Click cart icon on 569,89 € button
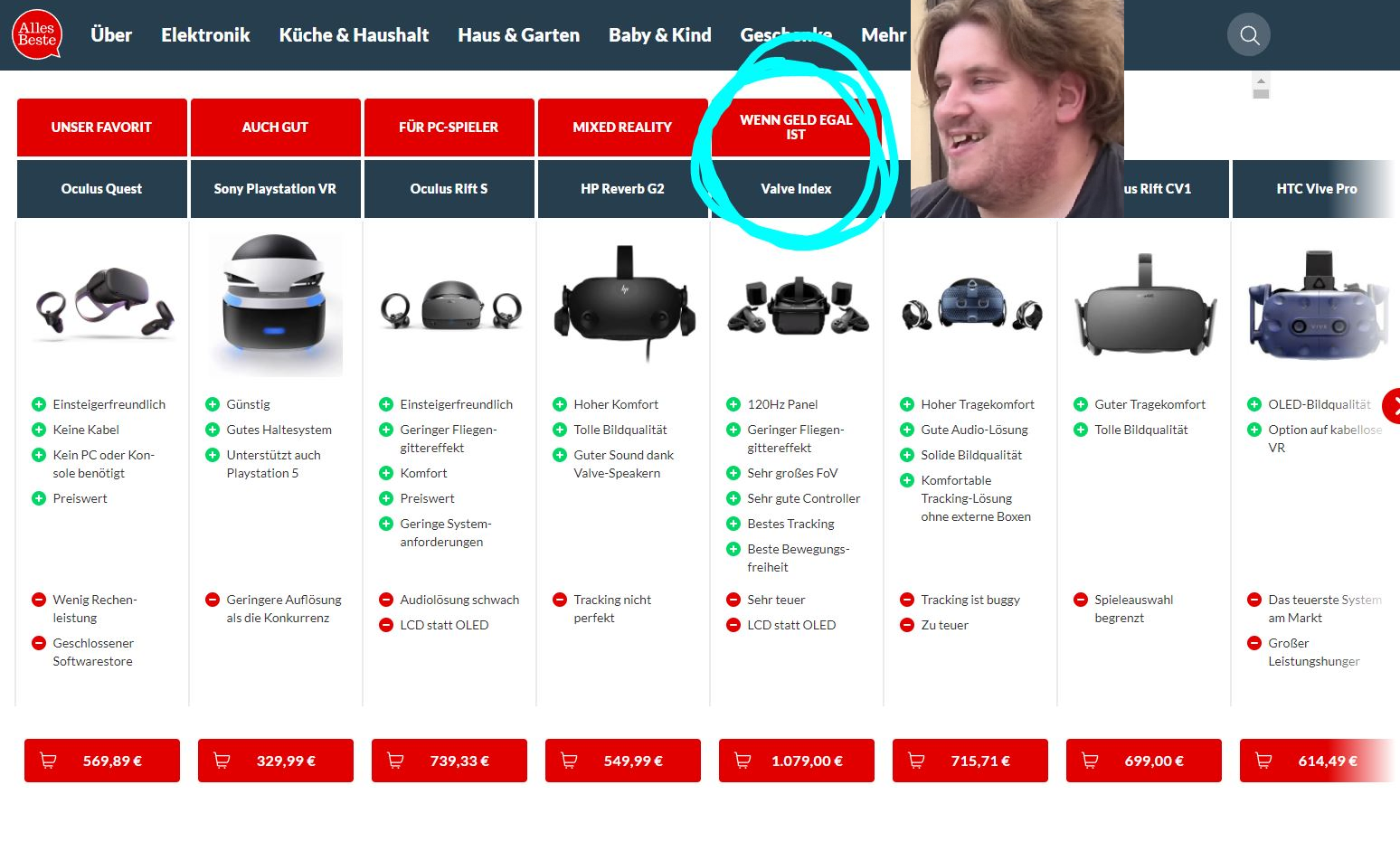 [x=49, y=761]
